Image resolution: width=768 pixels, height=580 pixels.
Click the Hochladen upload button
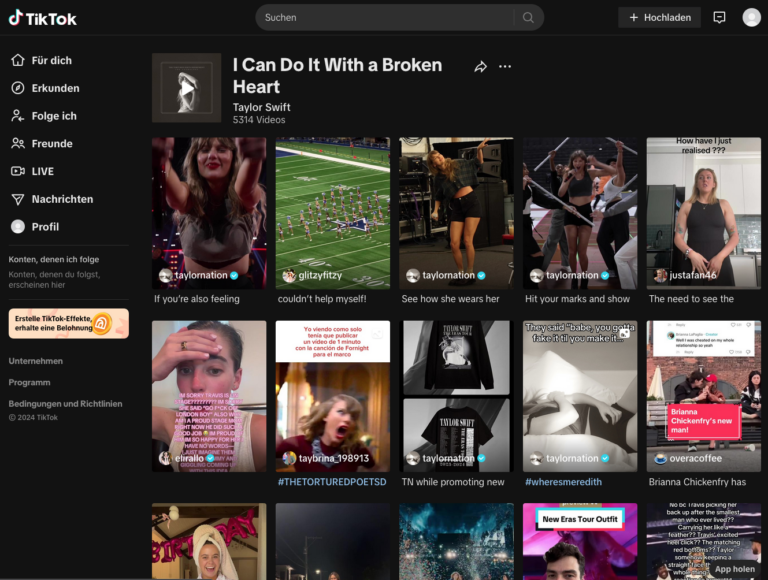coord(659,18)
